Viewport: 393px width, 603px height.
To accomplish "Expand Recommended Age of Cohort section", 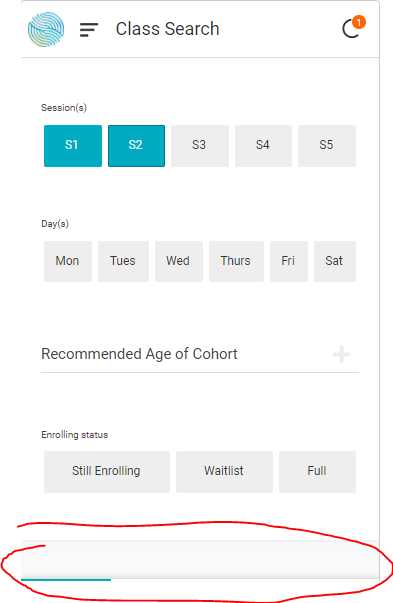I will pyautogui.click(x=200, y=354).
